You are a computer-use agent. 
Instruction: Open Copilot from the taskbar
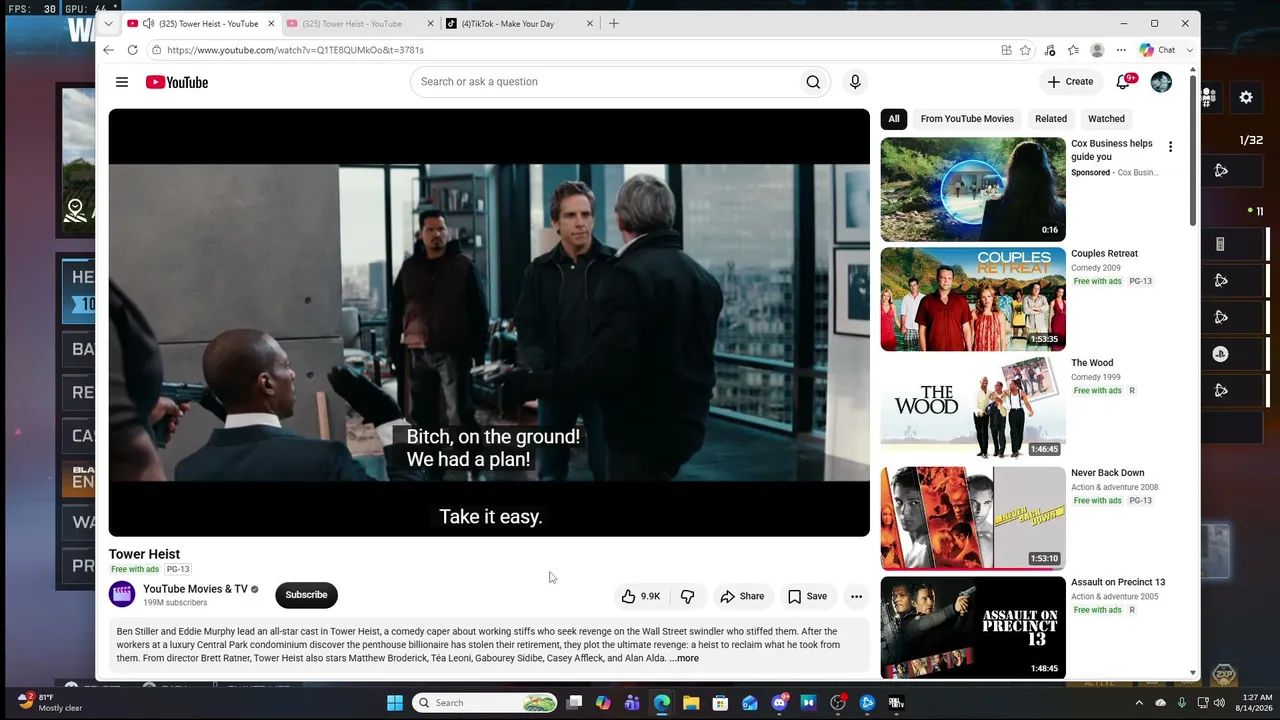(603, 703)
